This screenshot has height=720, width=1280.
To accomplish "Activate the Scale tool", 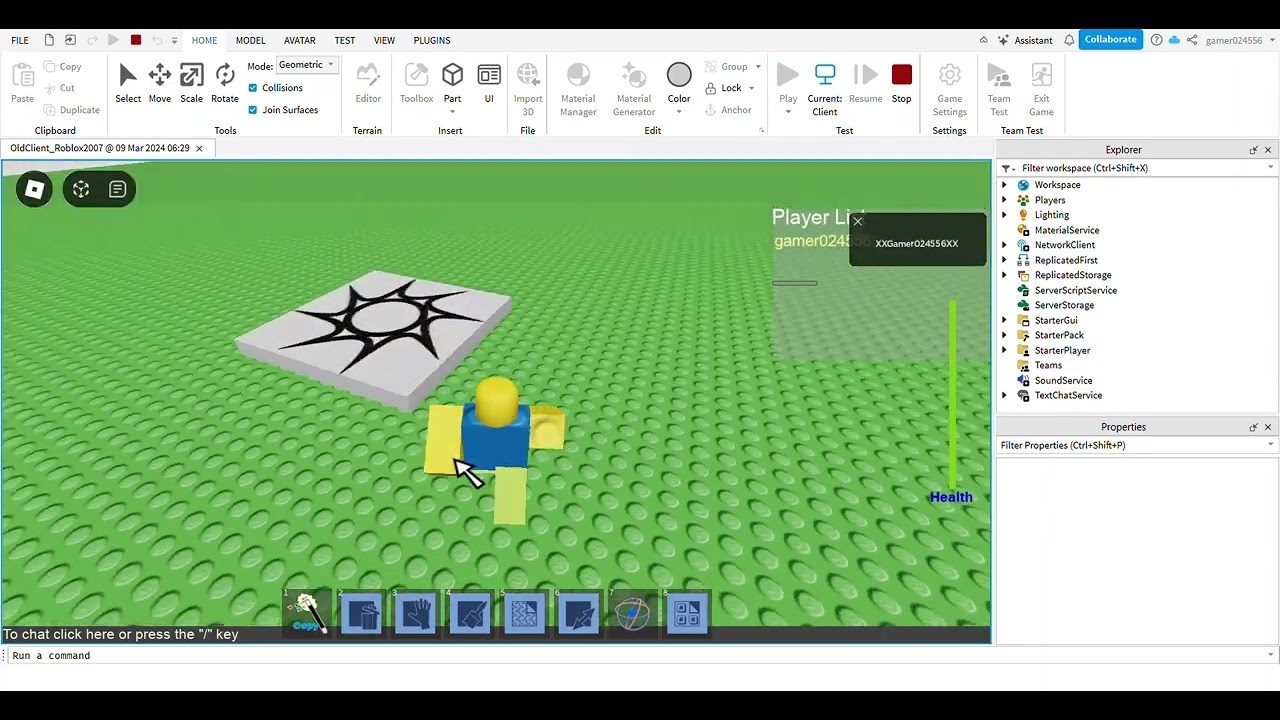I will [x=192, y=83].
